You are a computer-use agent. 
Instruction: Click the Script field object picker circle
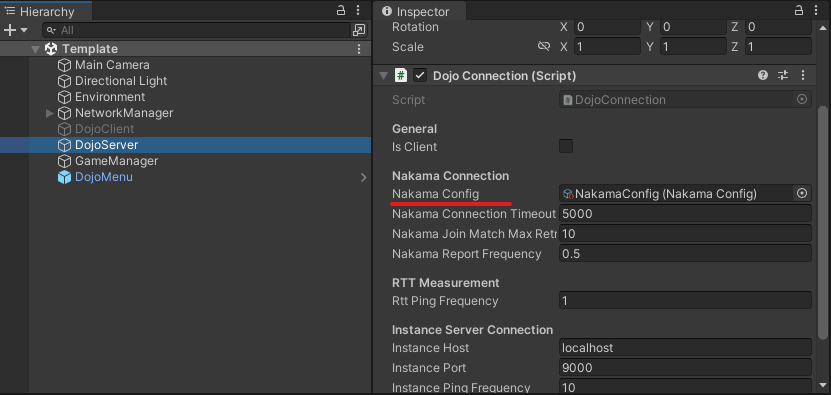(x=802, y=100)
